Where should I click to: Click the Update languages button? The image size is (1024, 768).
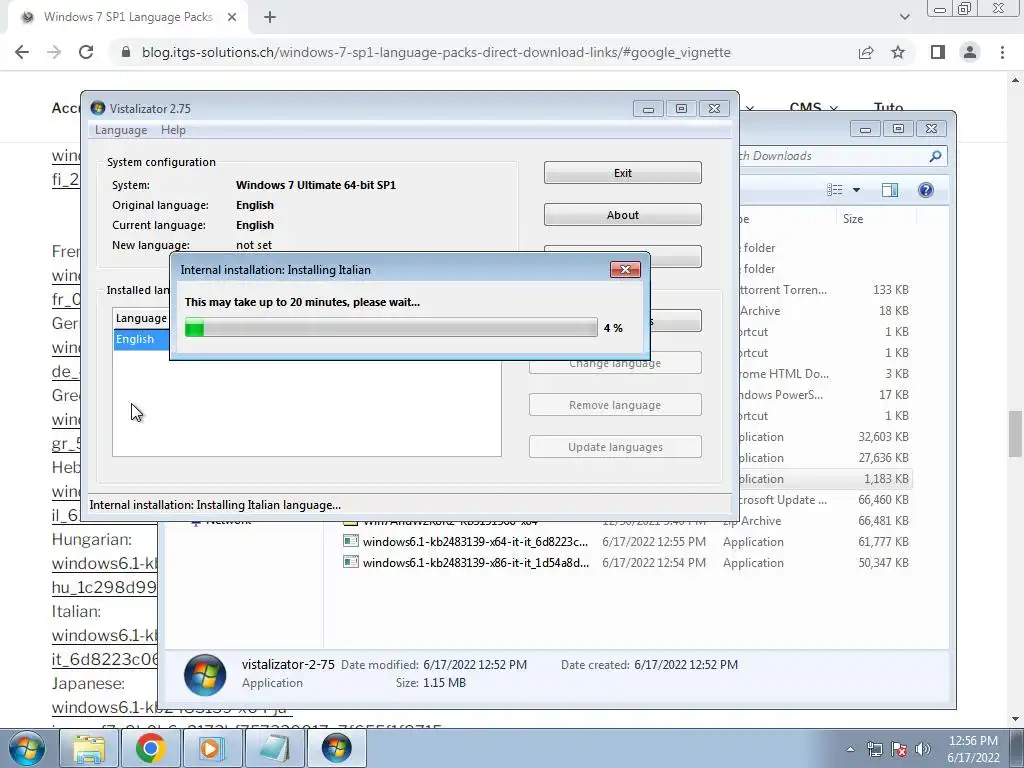pyautogui.click(x=615, y=447)
